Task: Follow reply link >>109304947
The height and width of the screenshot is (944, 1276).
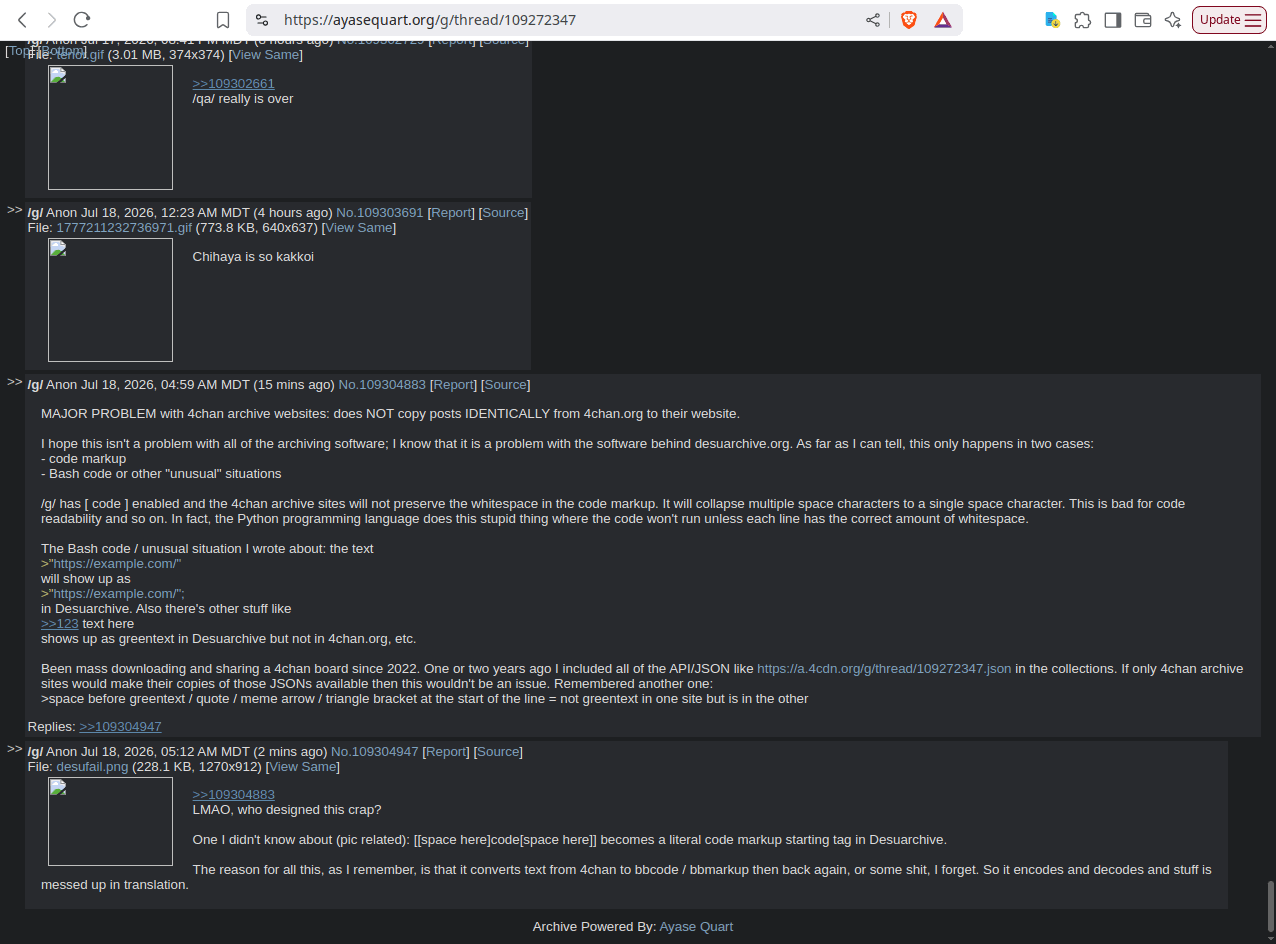Action: [120, 727]
